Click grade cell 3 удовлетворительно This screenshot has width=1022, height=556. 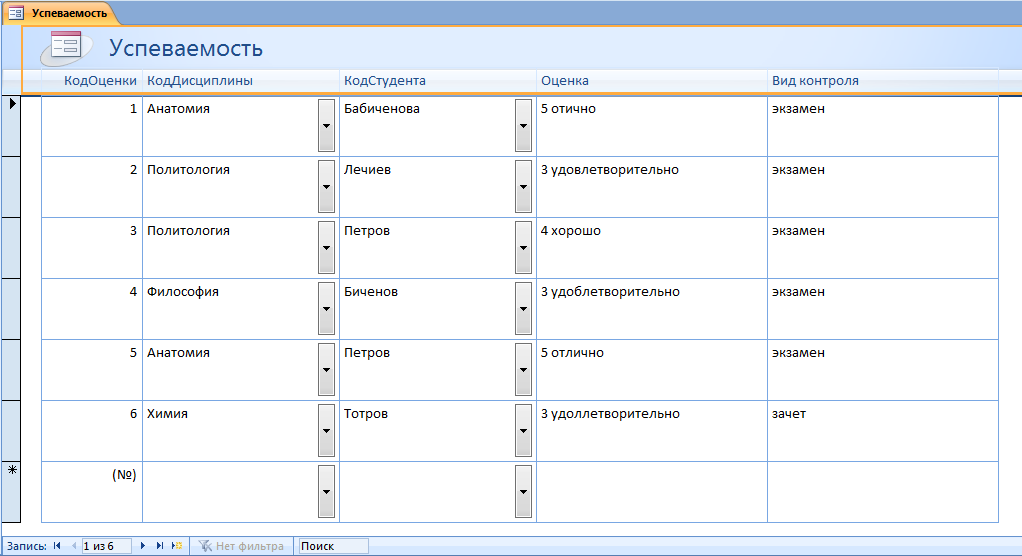point(652,187)
